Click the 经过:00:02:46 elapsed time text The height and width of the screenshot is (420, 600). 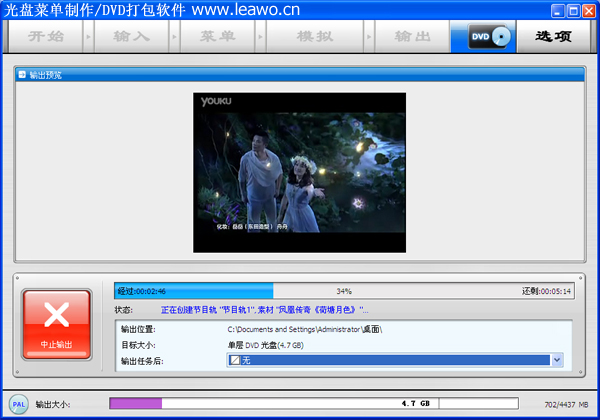[142, 291]
